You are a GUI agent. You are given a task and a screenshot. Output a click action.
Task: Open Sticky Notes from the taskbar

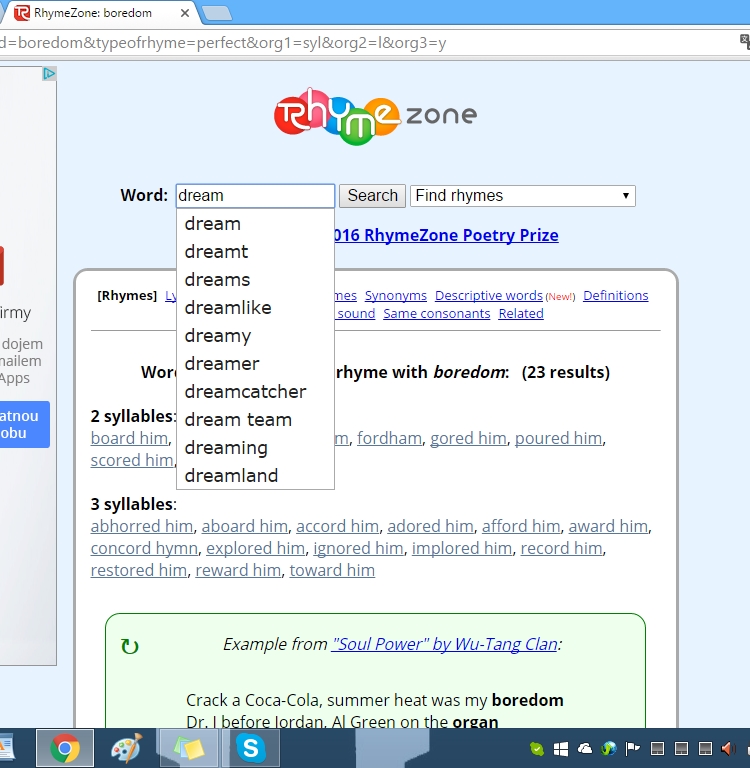(x=188, y=748)
